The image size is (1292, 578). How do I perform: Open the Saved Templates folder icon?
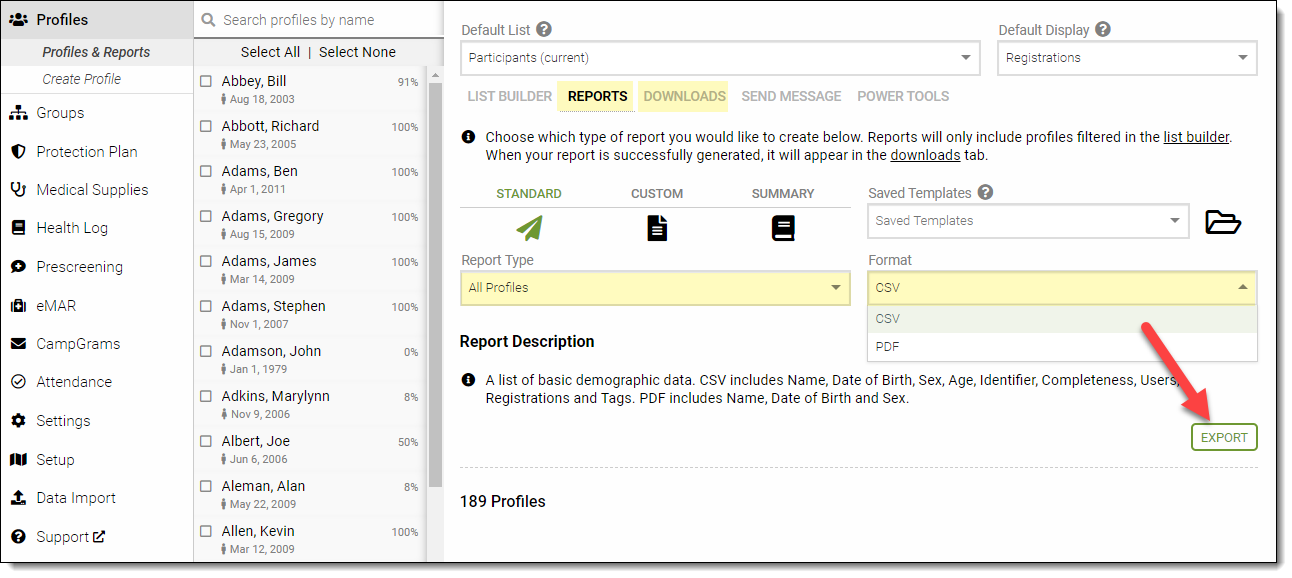pyautogui.click(x=1221, y=222)
